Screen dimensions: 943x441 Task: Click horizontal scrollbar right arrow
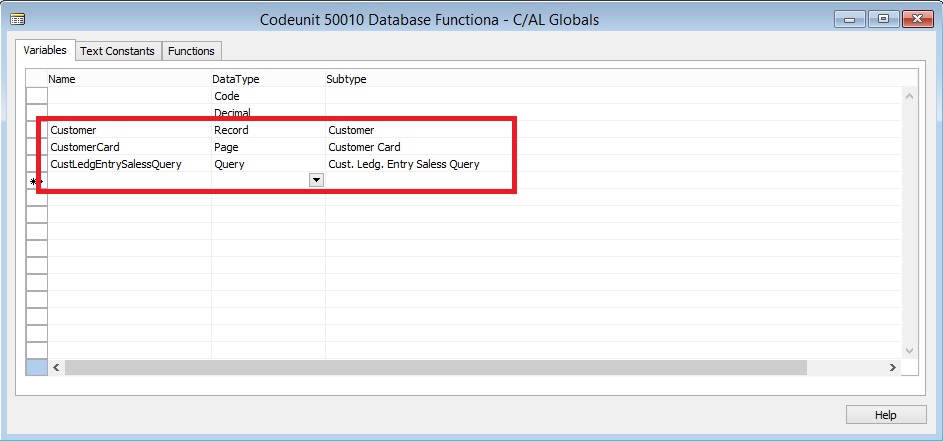pos(892,368)
